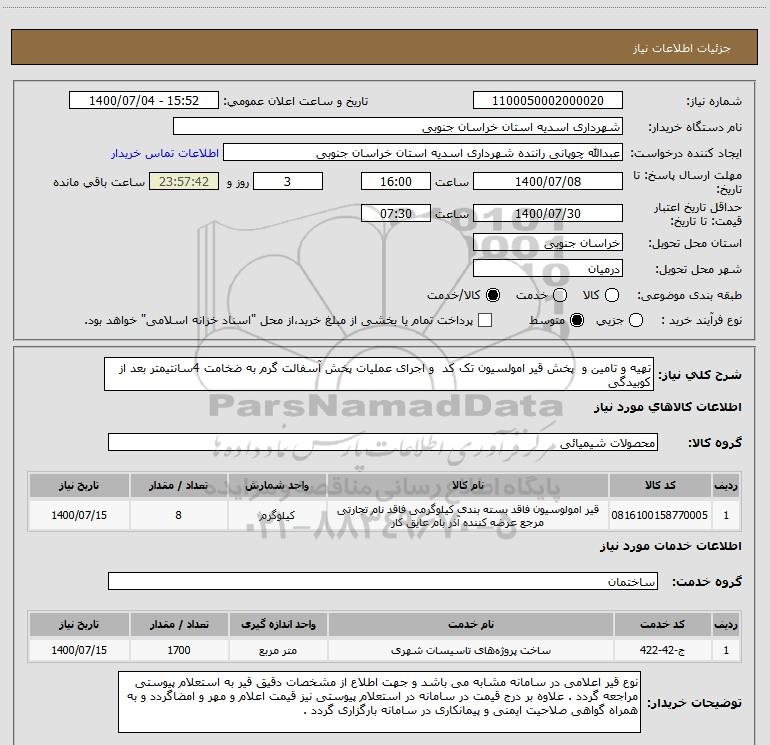This screenshot has width=770, height=745.
Task: Click the goods row date 1400/07/15
Action: (x=79, y=515)
